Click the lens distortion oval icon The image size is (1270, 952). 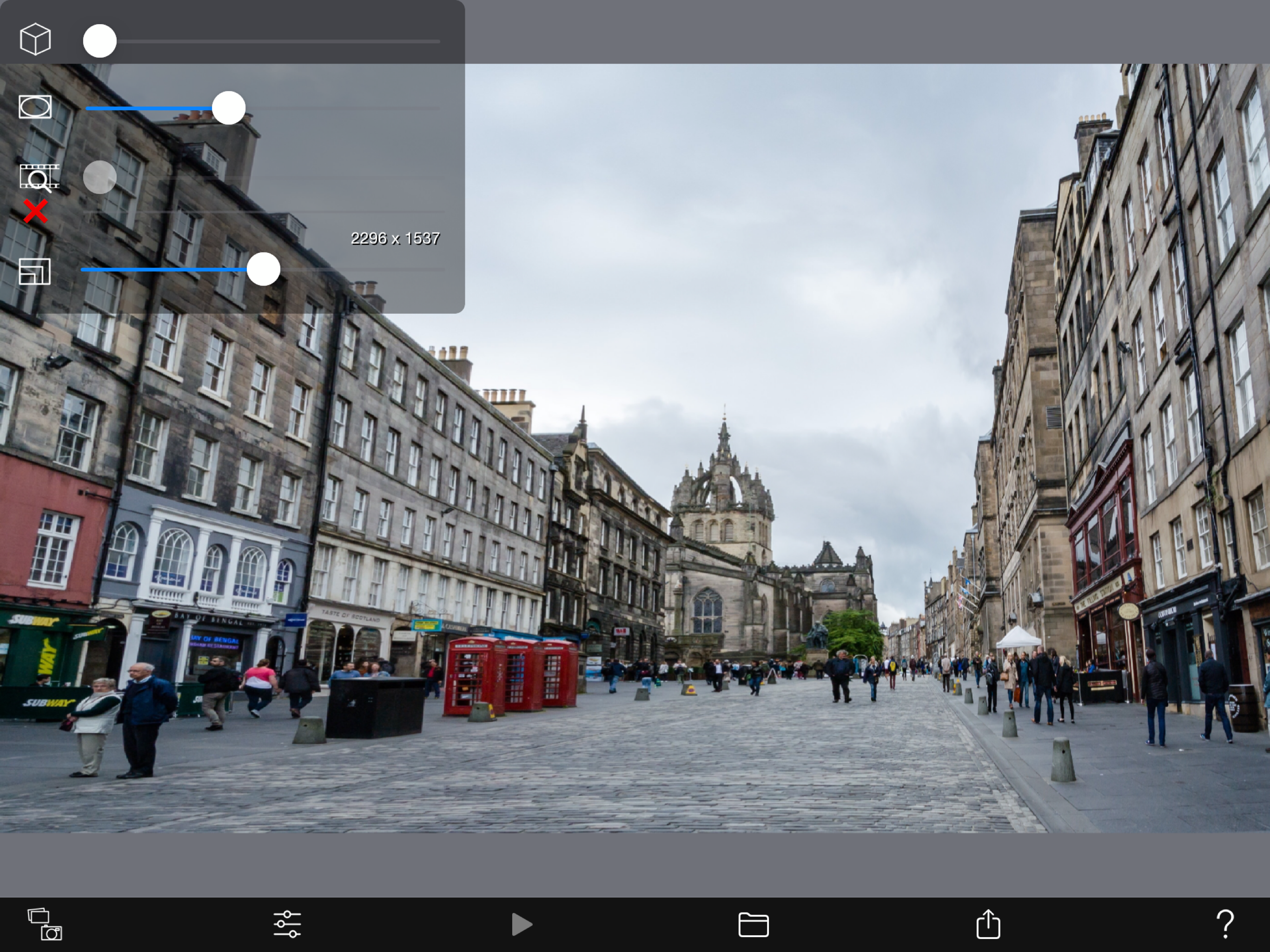pyautogui.click(x=35, y=107)
